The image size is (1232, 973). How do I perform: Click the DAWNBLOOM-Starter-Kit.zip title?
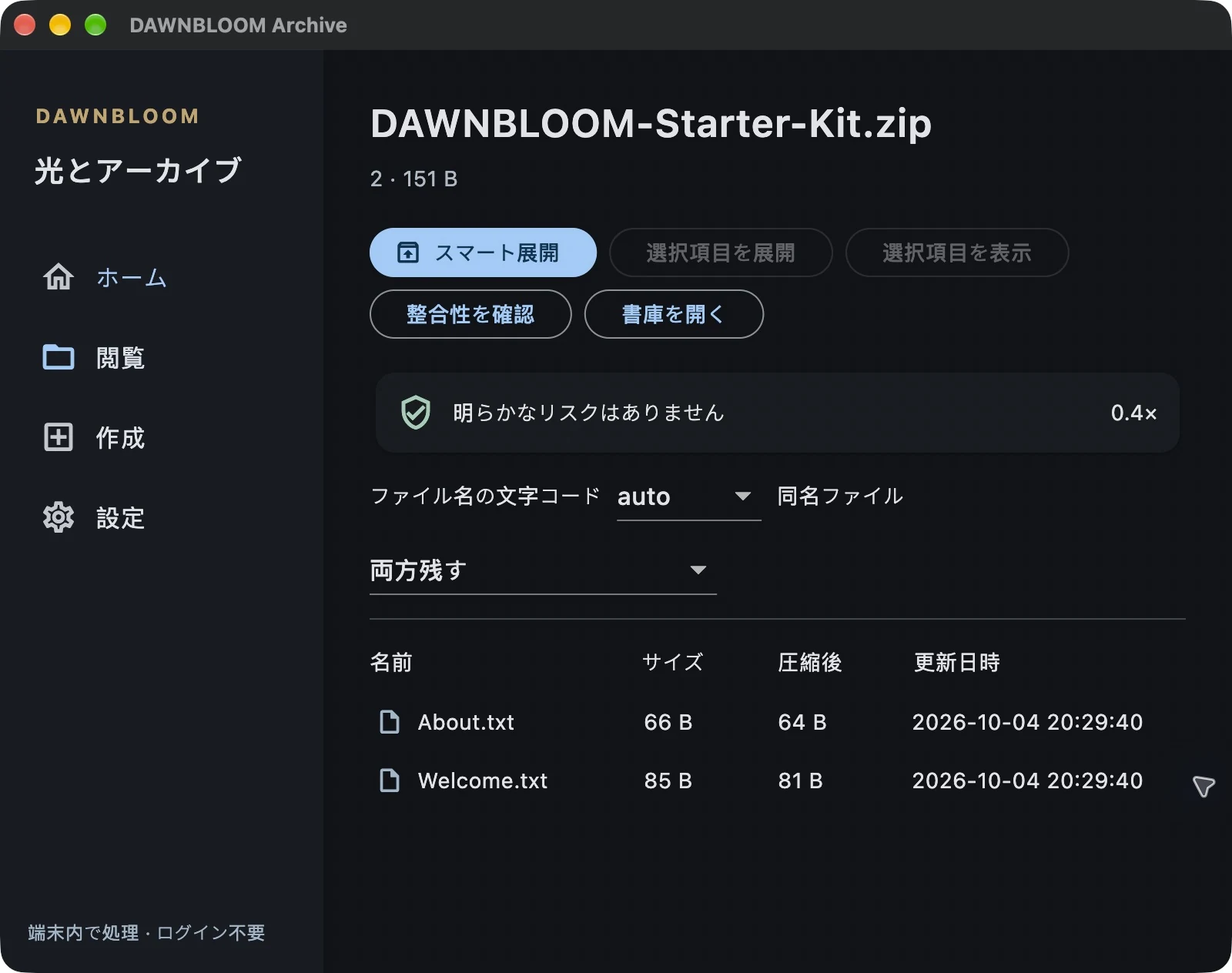[651, 123]
